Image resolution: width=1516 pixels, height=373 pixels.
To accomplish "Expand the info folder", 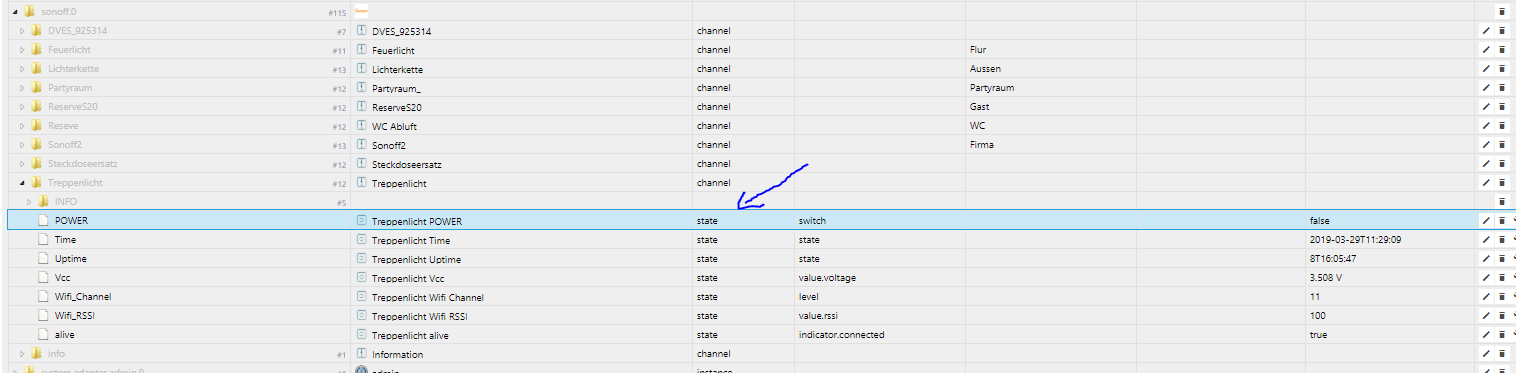I will [22, 354].
